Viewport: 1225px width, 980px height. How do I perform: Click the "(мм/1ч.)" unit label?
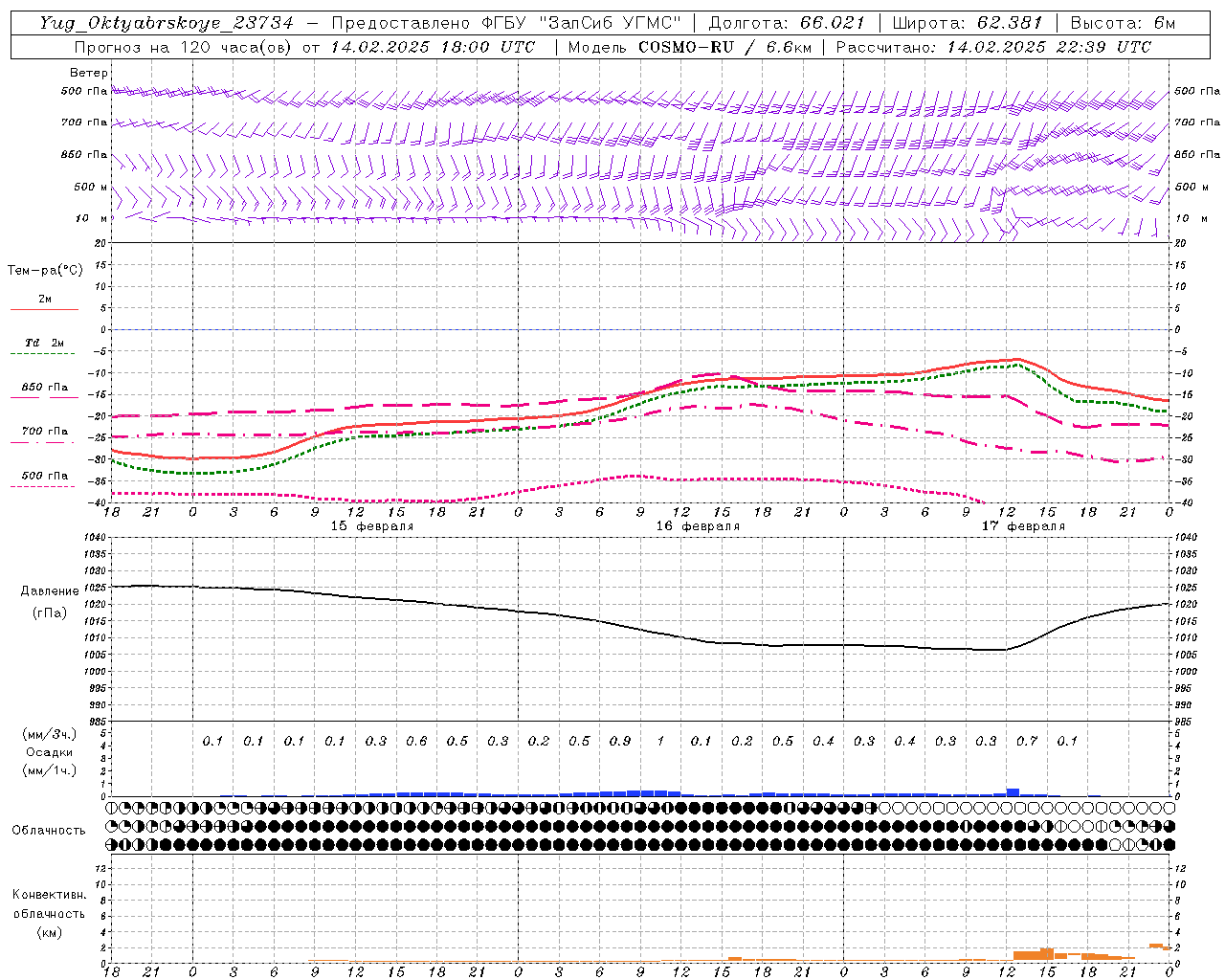[x=50, y=770]
